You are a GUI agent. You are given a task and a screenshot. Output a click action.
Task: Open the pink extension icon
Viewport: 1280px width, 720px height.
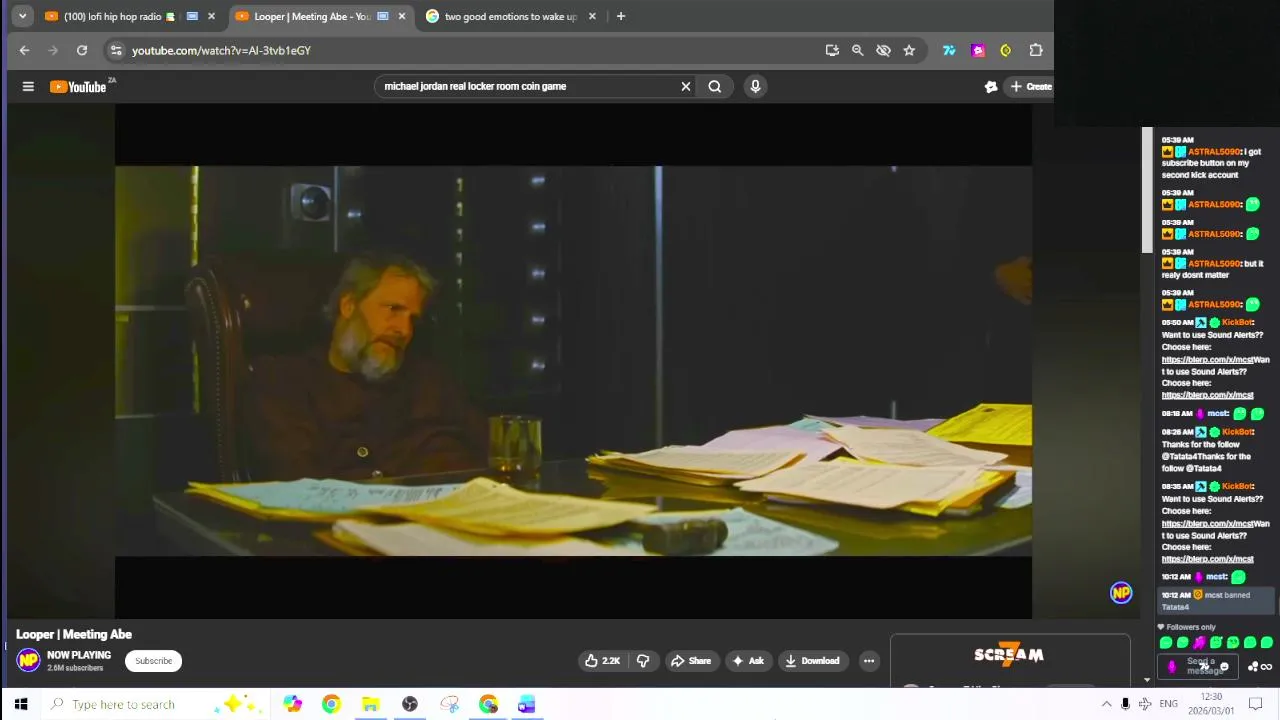pos(978,50)
